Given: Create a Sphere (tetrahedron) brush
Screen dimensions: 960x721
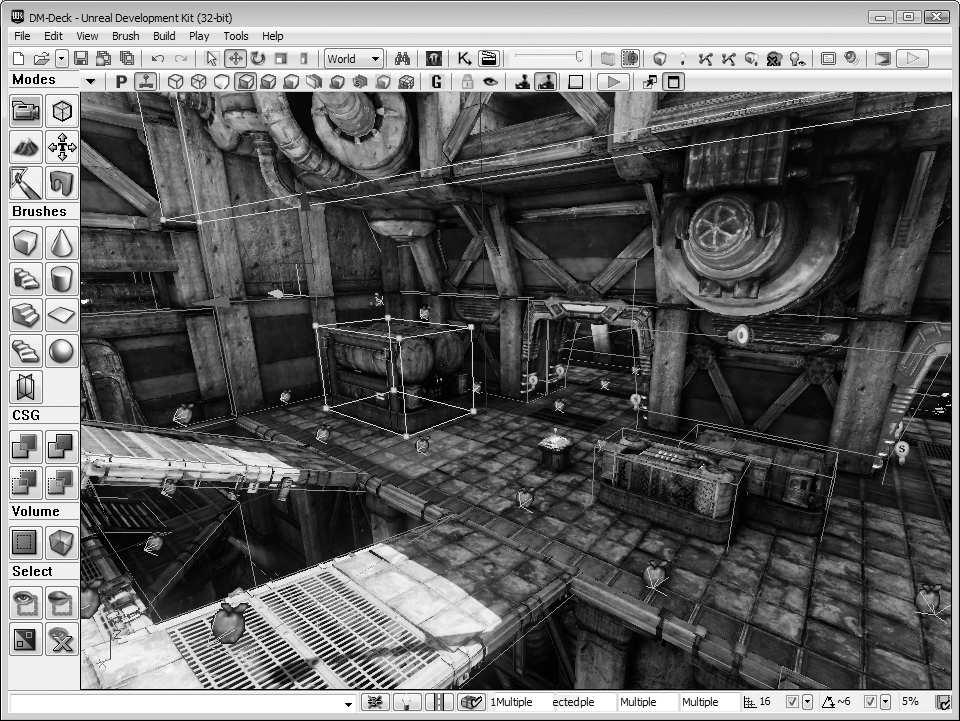Looking at the screenshot, I should coord(62,351).
